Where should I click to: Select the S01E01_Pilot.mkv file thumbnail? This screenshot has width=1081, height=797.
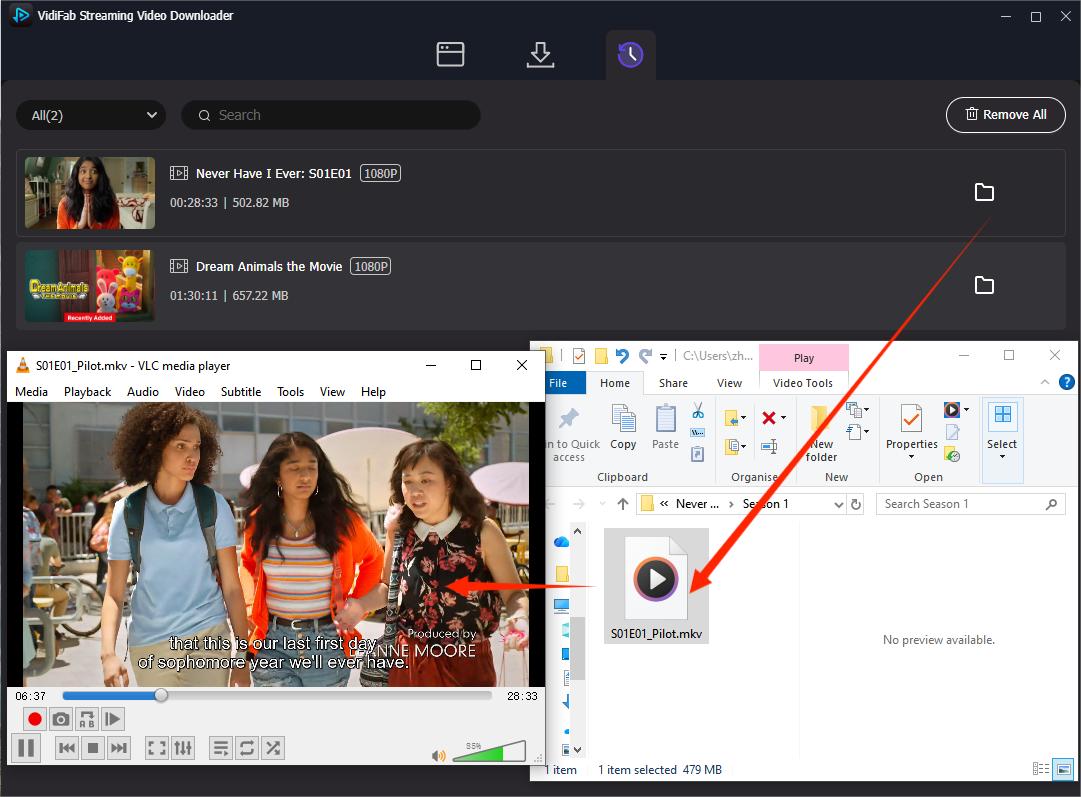click(x=656, y=577)
